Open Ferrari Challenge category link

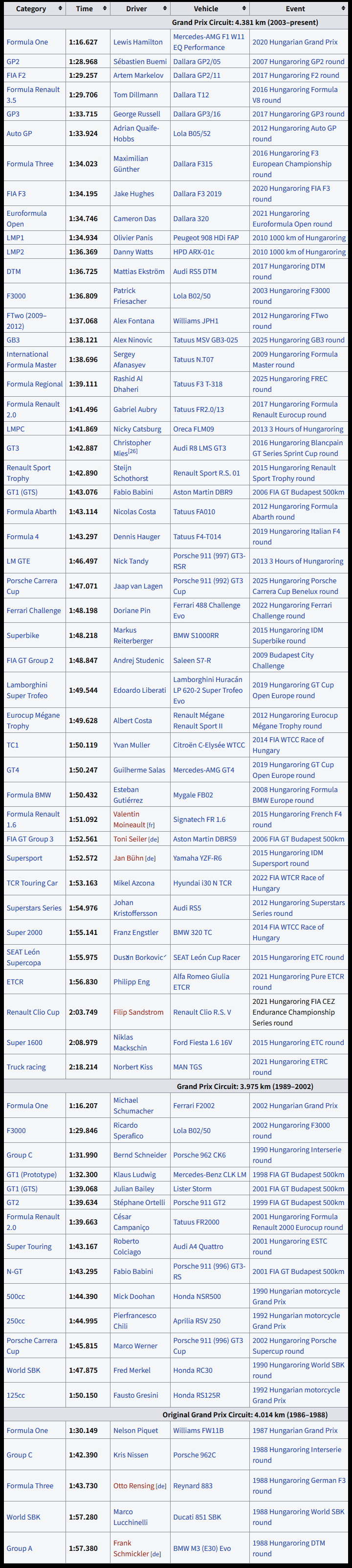[x=34, y=611]
